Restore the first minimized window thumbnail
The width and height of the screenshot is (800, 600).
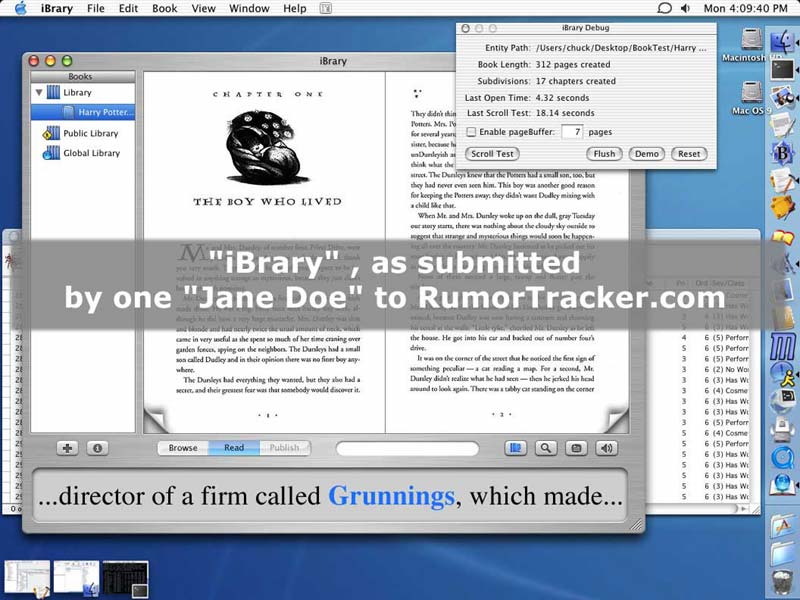(x=27, y=579)
